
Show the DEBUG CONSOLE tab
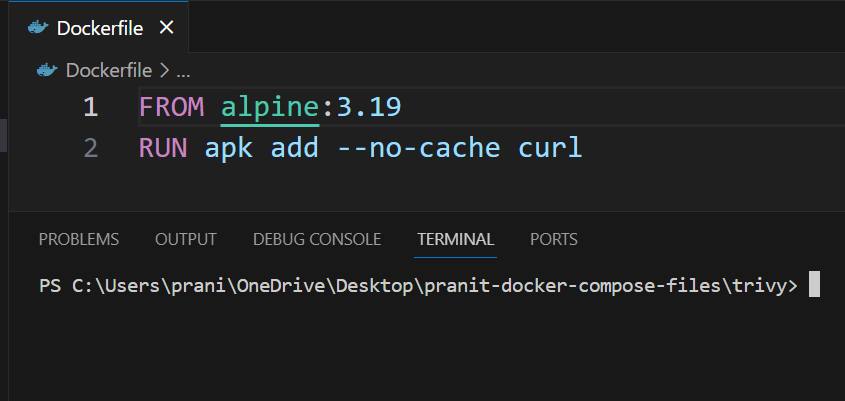point(317,239)
